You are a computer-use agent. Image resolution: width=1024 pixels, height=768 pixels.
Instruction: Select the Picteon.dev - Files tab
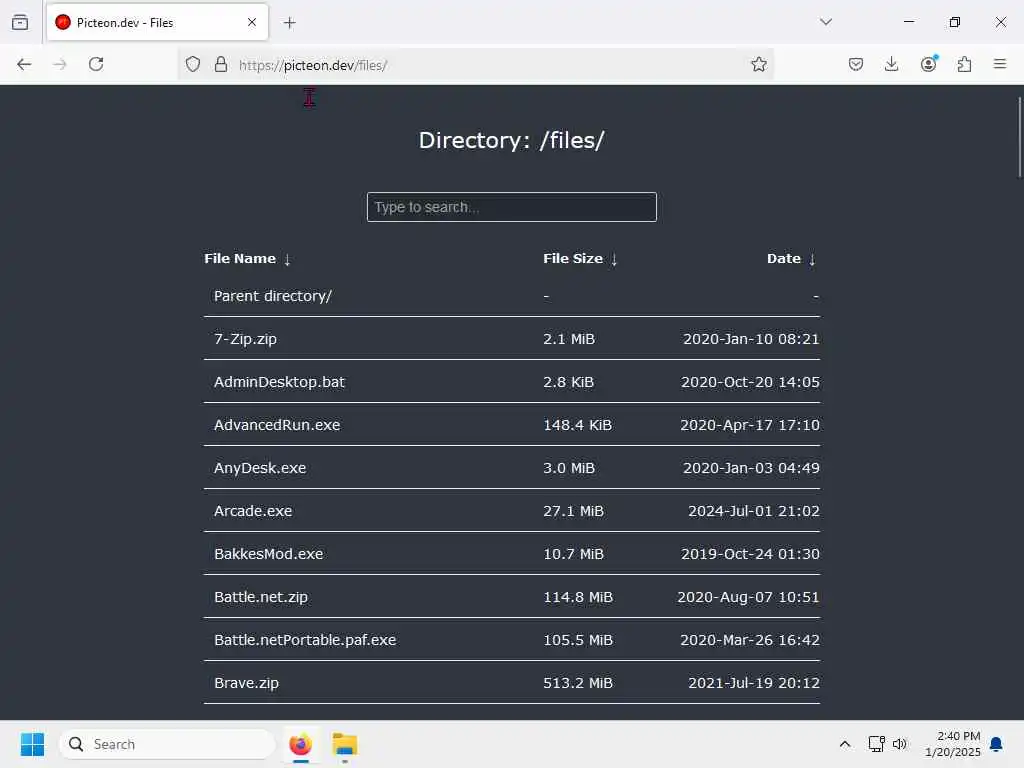(x=157, y=23)
